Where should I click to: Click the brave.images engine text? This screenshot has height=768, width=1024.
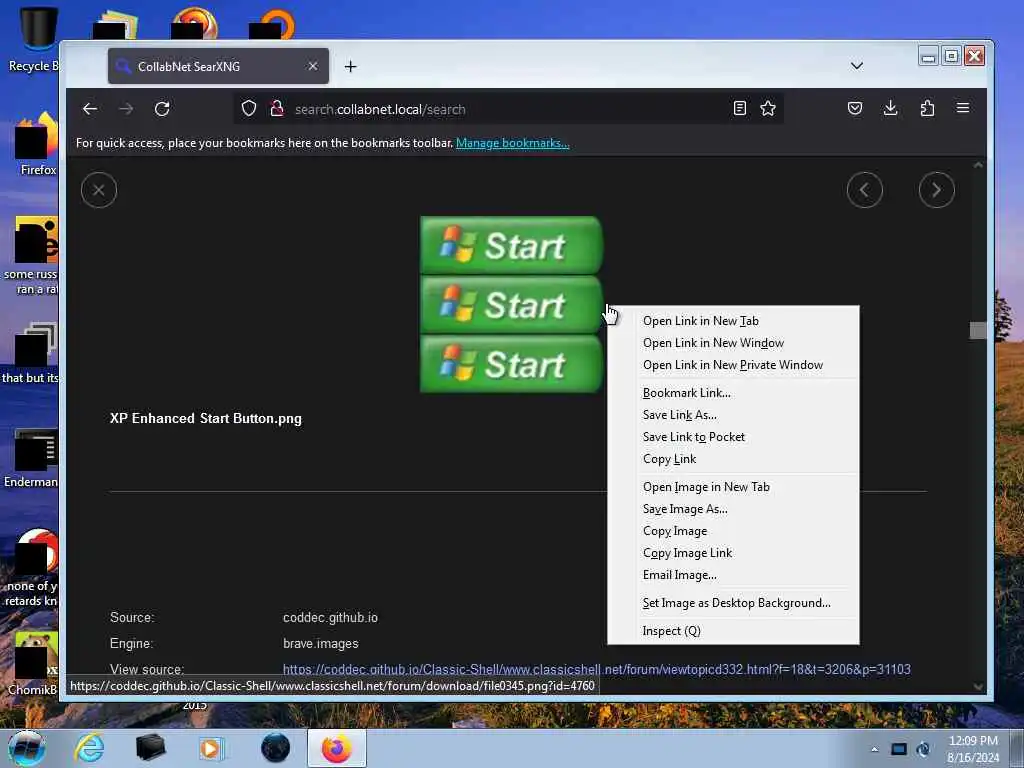tap(321, 643)
